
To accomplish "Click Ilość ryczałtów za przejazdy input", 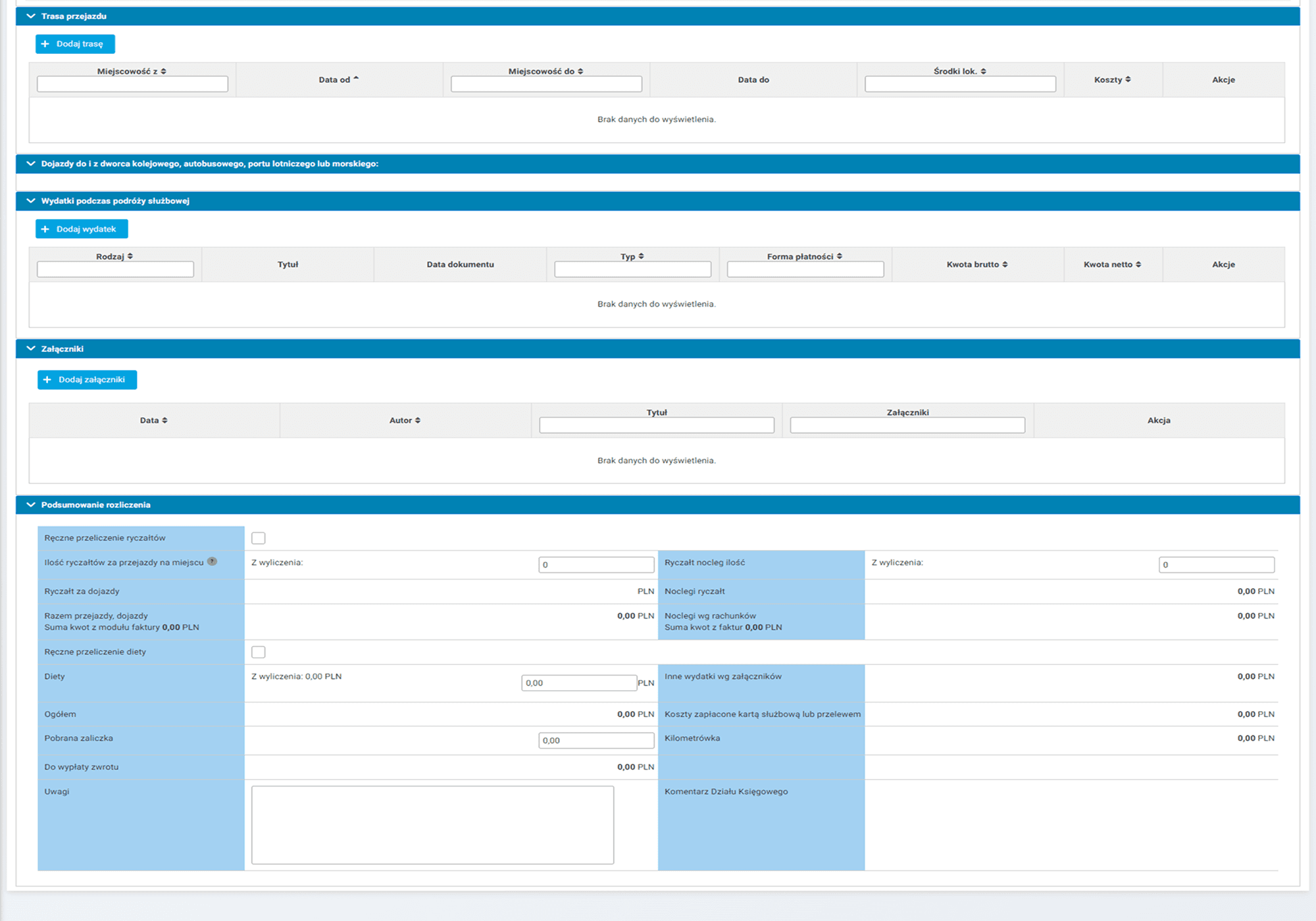I will pos(596,564).
